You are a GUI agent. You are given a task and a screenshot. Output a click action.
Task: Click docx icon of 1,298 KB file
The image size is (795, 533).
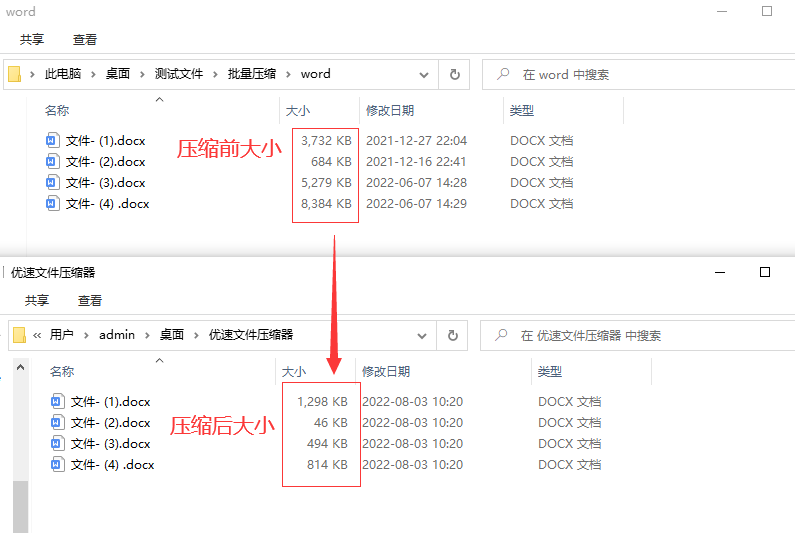pyautogui.click(x=57, y=401)
